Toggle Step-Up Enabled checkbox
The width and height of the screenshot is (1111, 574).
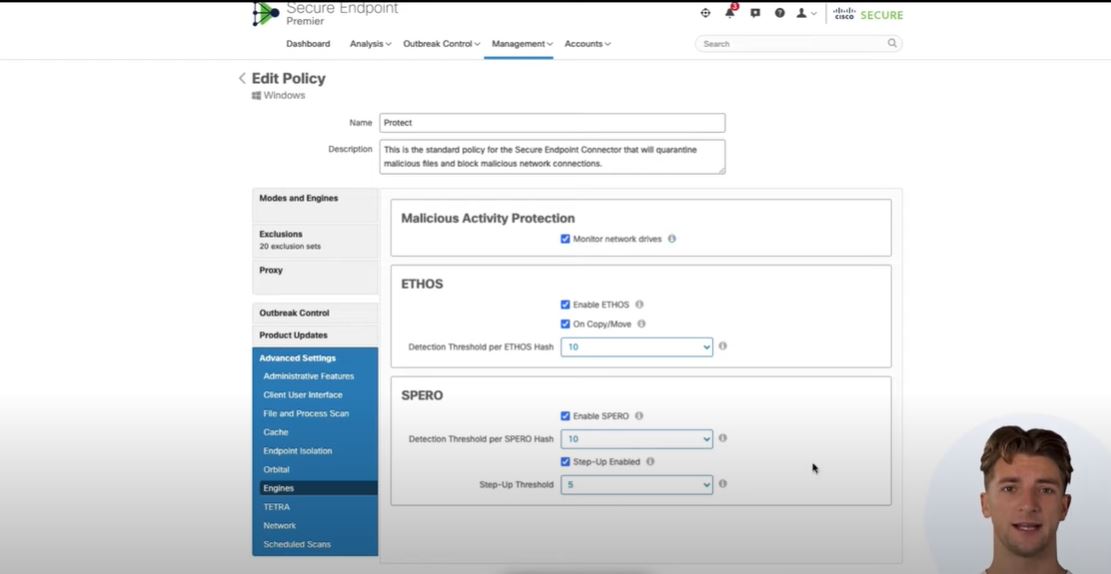[565, 461]
